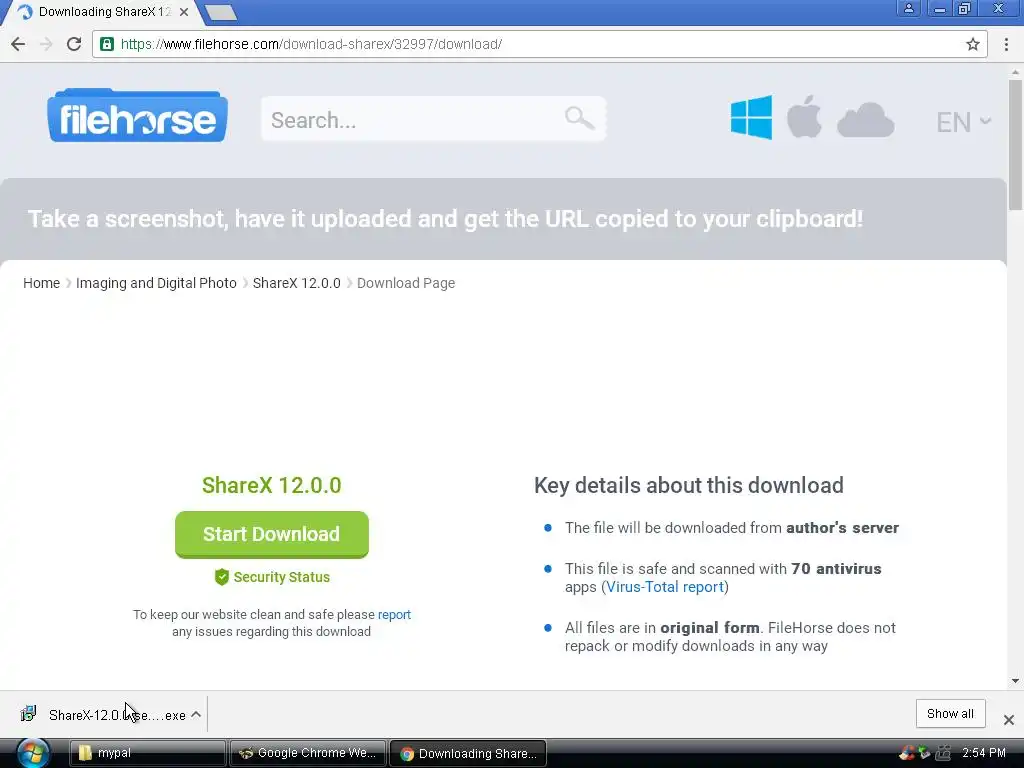Click the Start Download button
1024x768 pixels.
coord(272,534)
